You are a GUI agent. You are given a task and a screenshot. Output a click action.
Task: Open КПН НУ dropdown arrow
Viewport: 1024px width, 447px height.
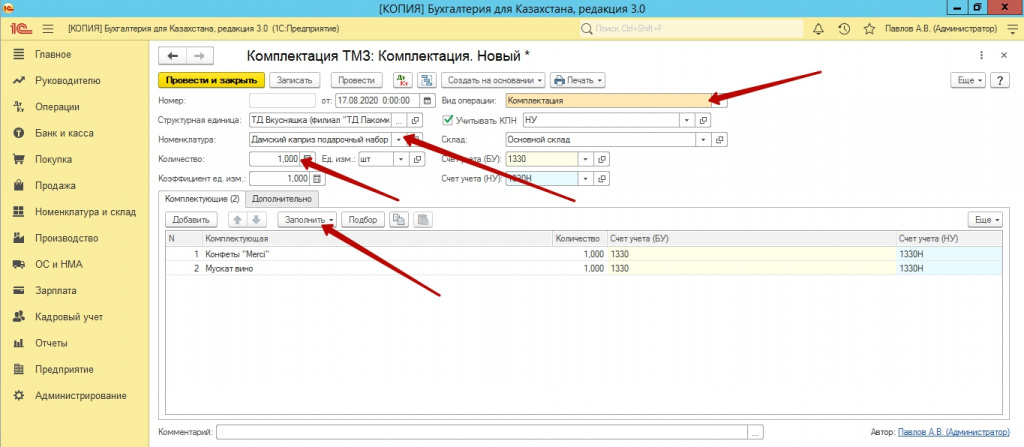[686, 120]
